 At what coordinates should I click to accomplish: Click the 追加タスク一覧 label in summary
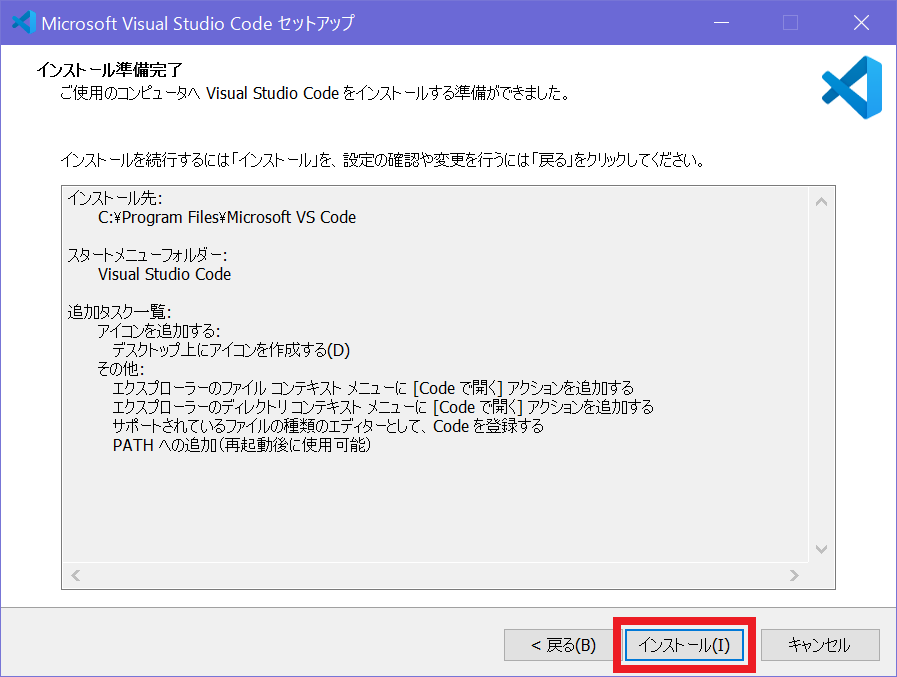pos(119,312)
